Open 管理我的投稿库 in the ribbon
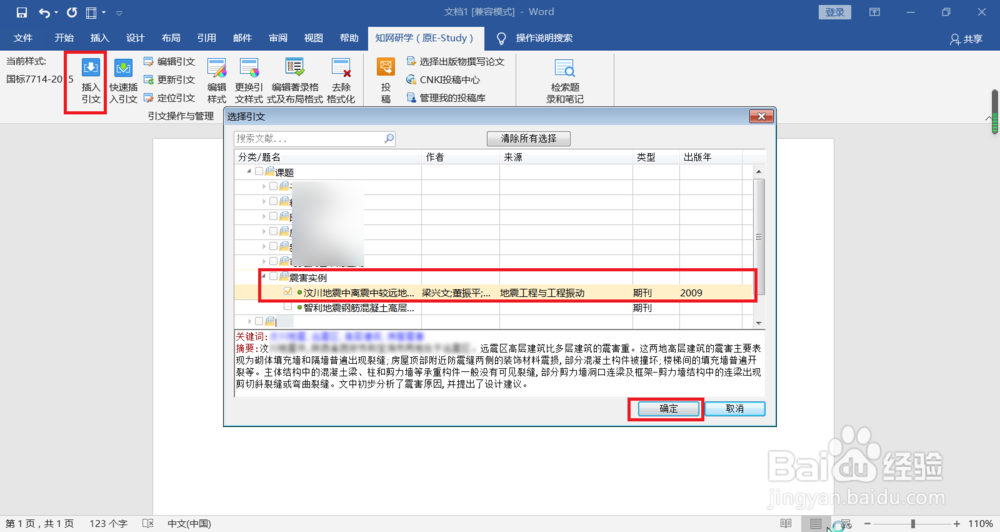 click(x=446, y=98)
